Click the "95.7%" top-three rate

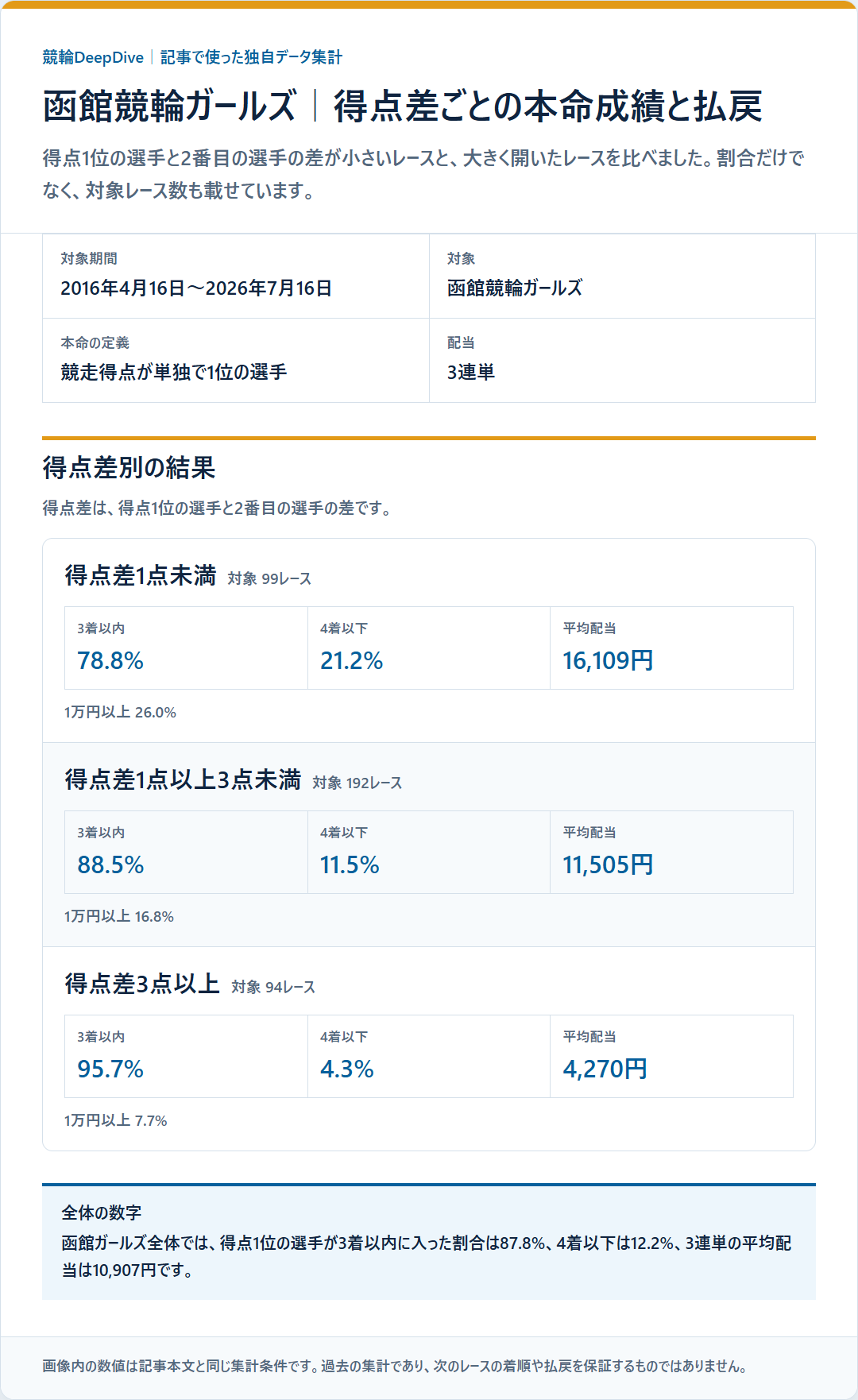click(110, 1069)
